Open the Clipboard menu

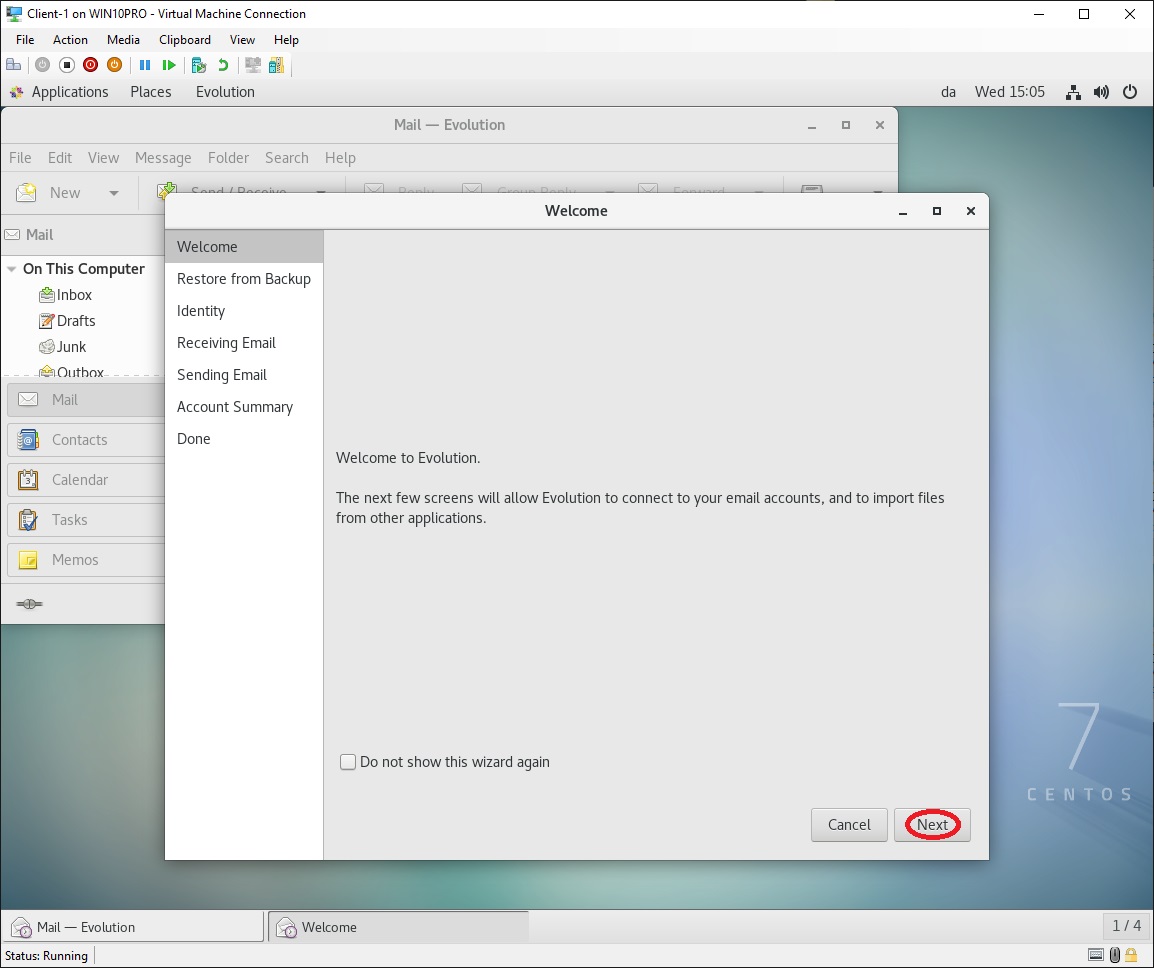pyautogui.click(x=185, y=40)
